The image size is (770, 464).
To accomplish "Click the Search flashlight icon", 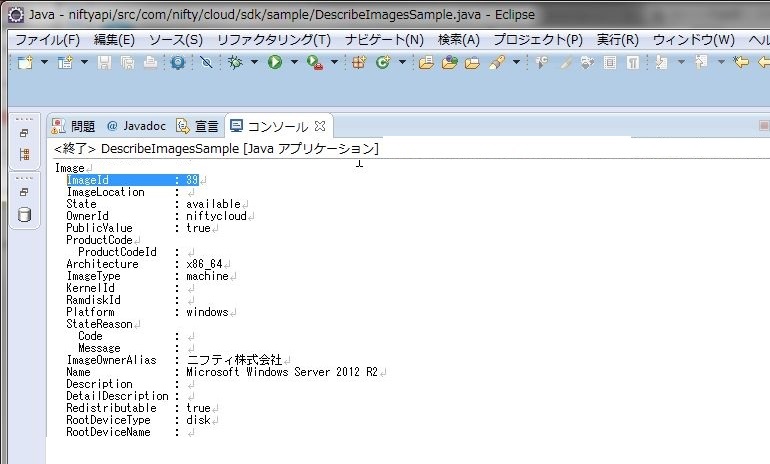I will [x=497, y=62].
